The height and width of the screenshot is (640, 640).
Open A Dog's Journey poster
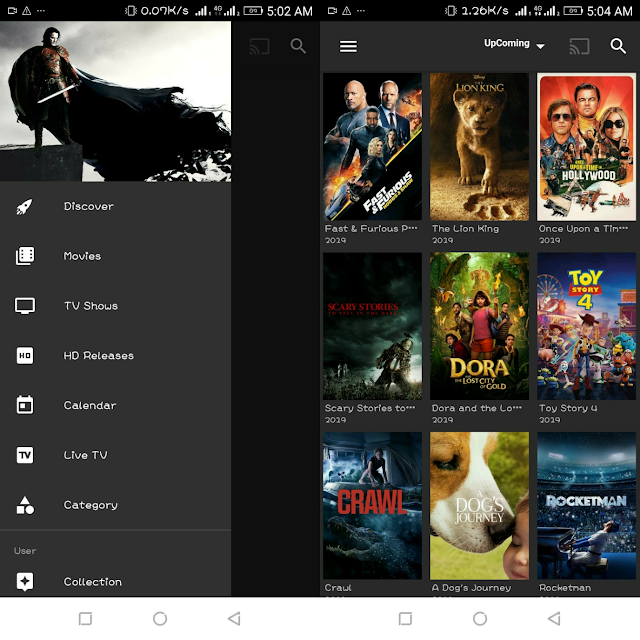pos(479,506)
